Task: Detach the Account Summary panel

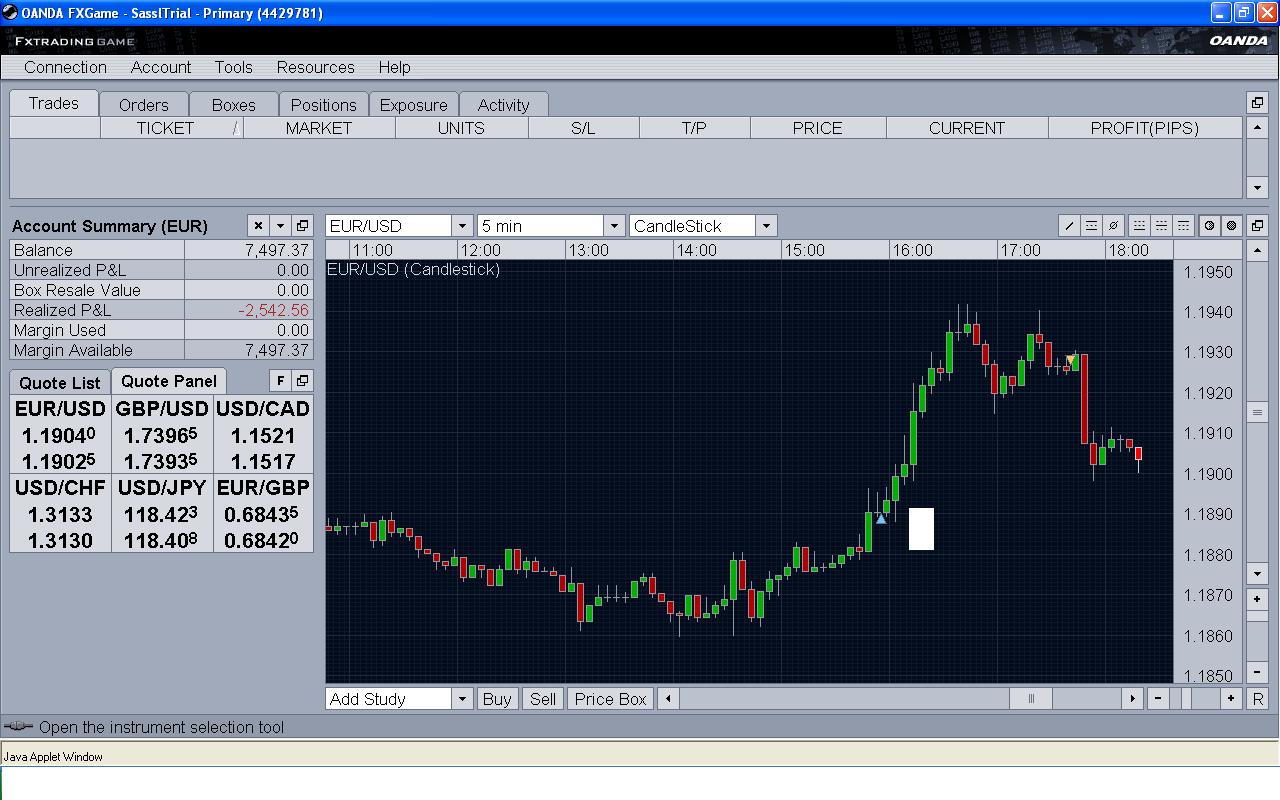Action: (302, 226)
